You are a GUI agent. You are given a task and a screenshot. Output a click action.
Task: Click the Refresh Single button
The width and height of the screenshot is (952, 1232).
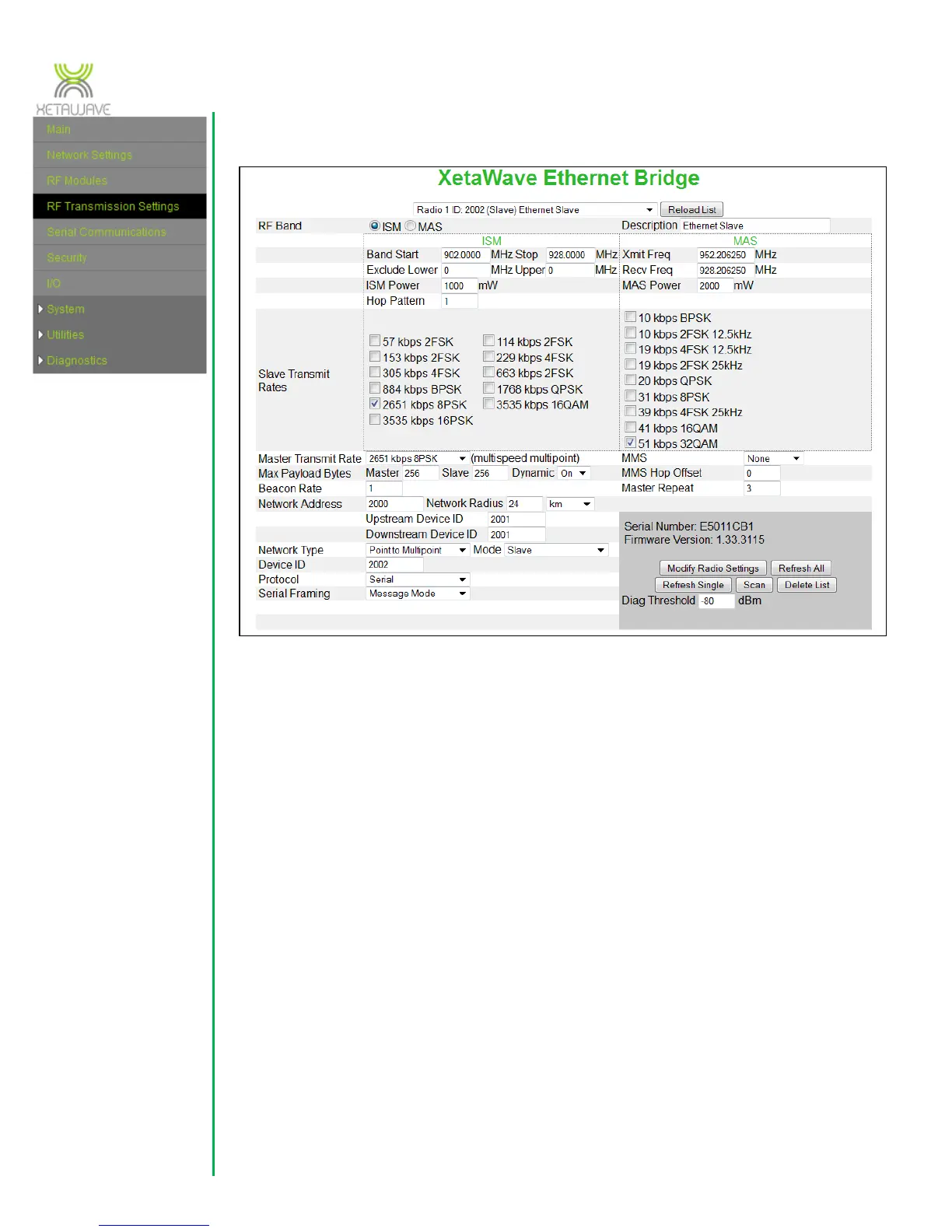tap(693, 585)
